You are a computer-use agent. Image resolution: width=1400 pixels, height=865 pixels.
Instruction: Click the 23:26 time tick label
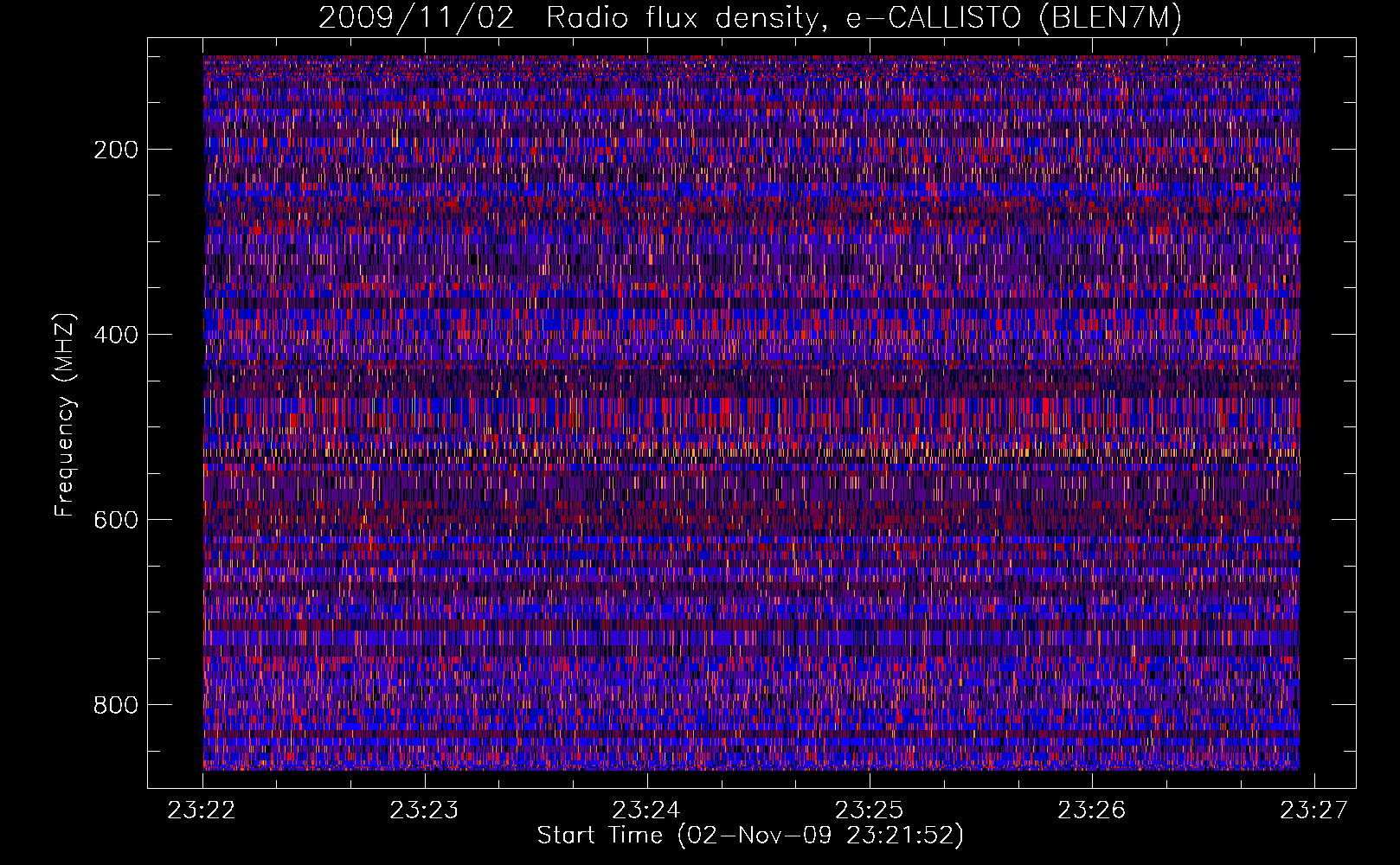1092,810
